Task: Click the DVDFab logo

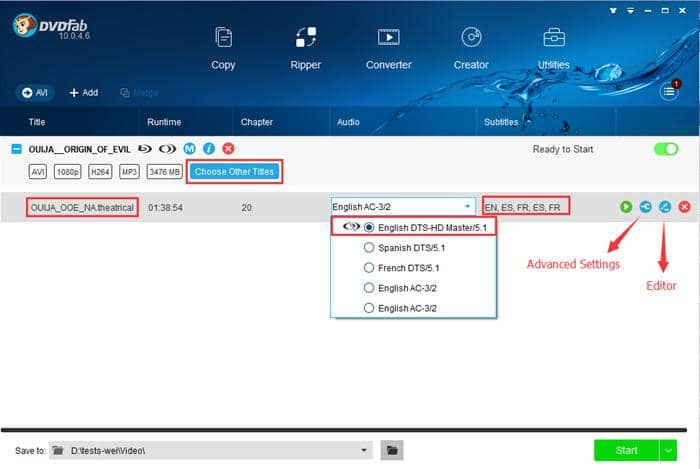Action: [x=51, y=27]
